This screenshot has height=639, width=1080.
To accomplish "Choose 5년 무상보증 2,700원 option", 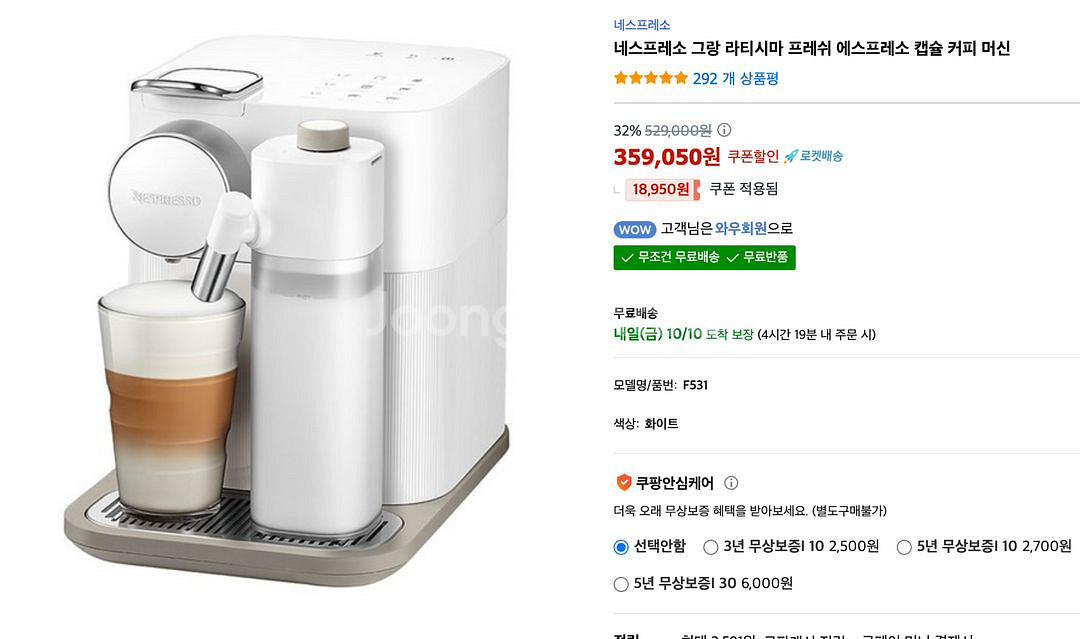I will pos(904,547).
